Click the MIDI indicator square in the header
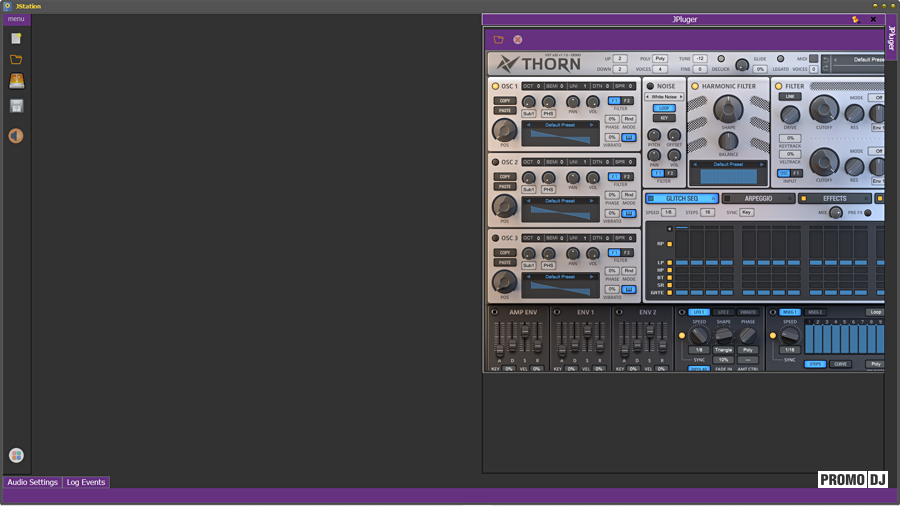900x506 pixels. click(x=813, y=59)
